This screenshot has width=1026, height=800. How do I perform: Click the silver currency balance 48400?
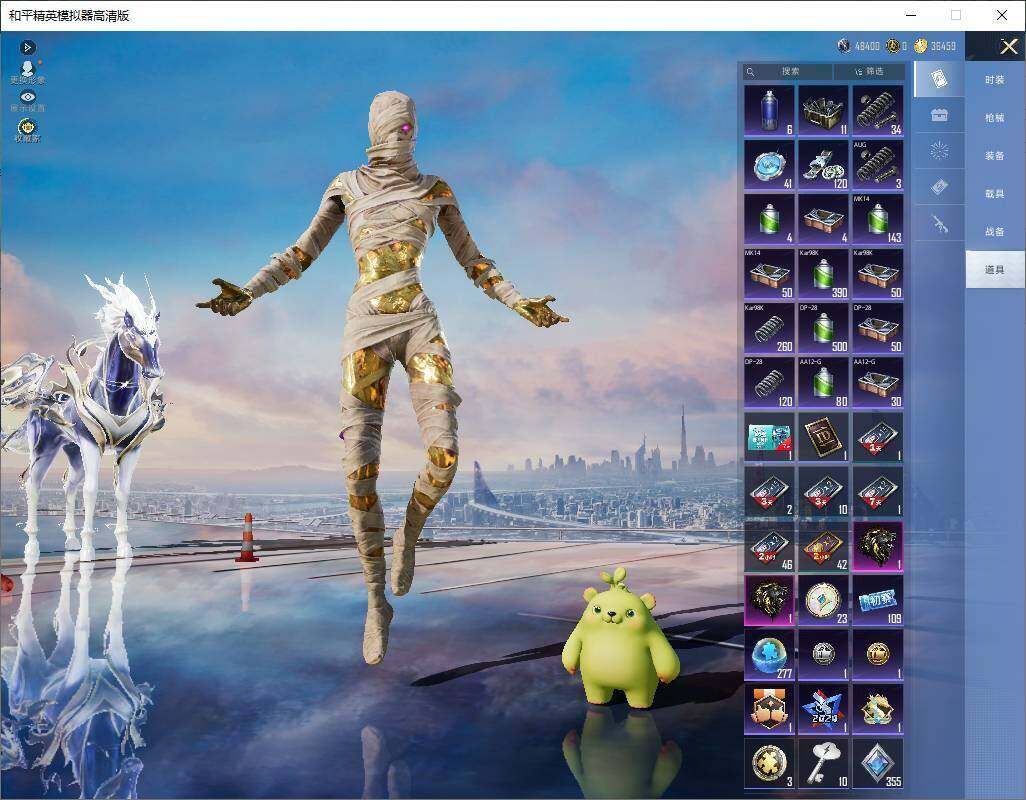(859, 46)
